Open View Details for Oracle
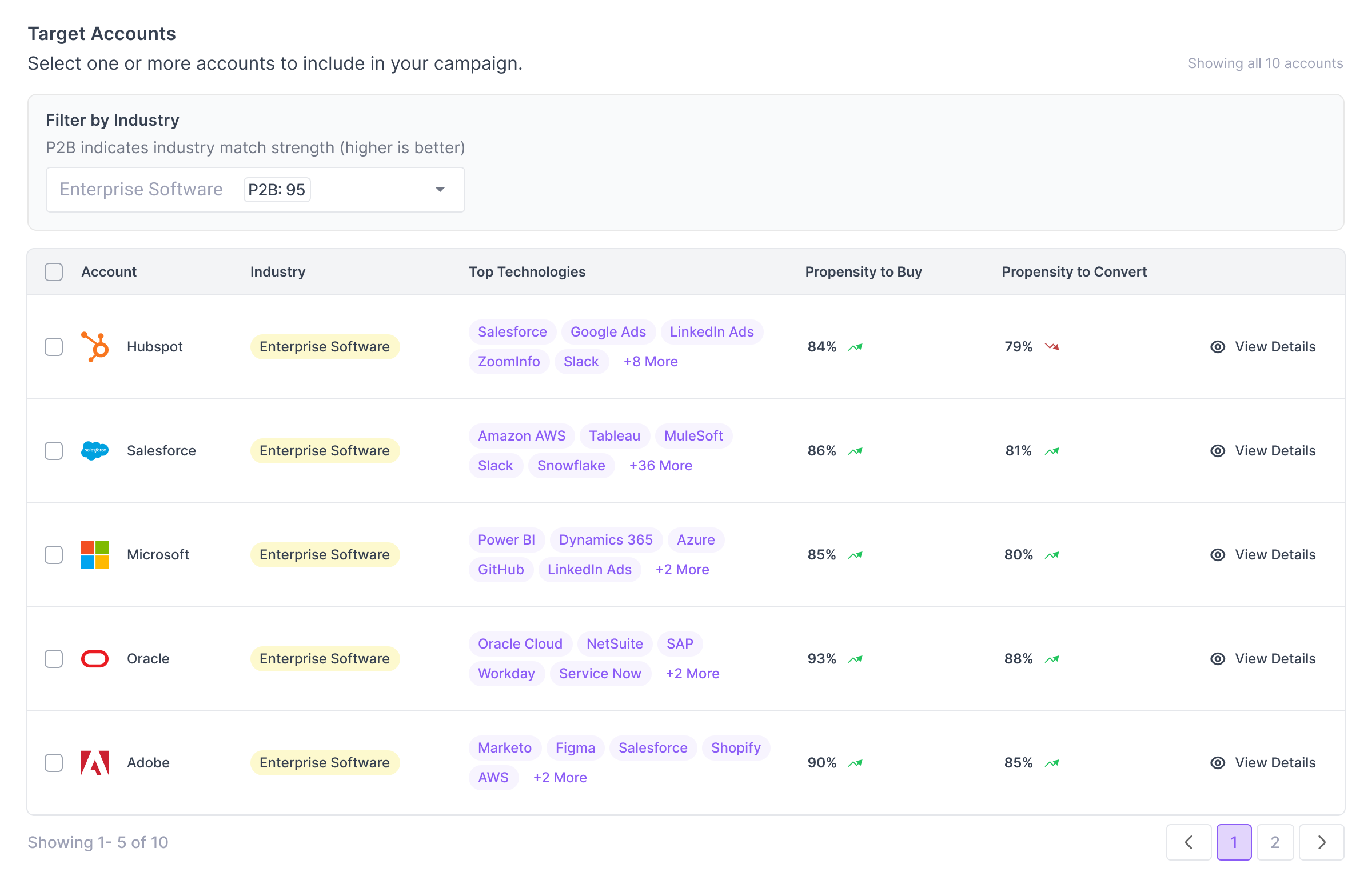 tap(1263, 659)
